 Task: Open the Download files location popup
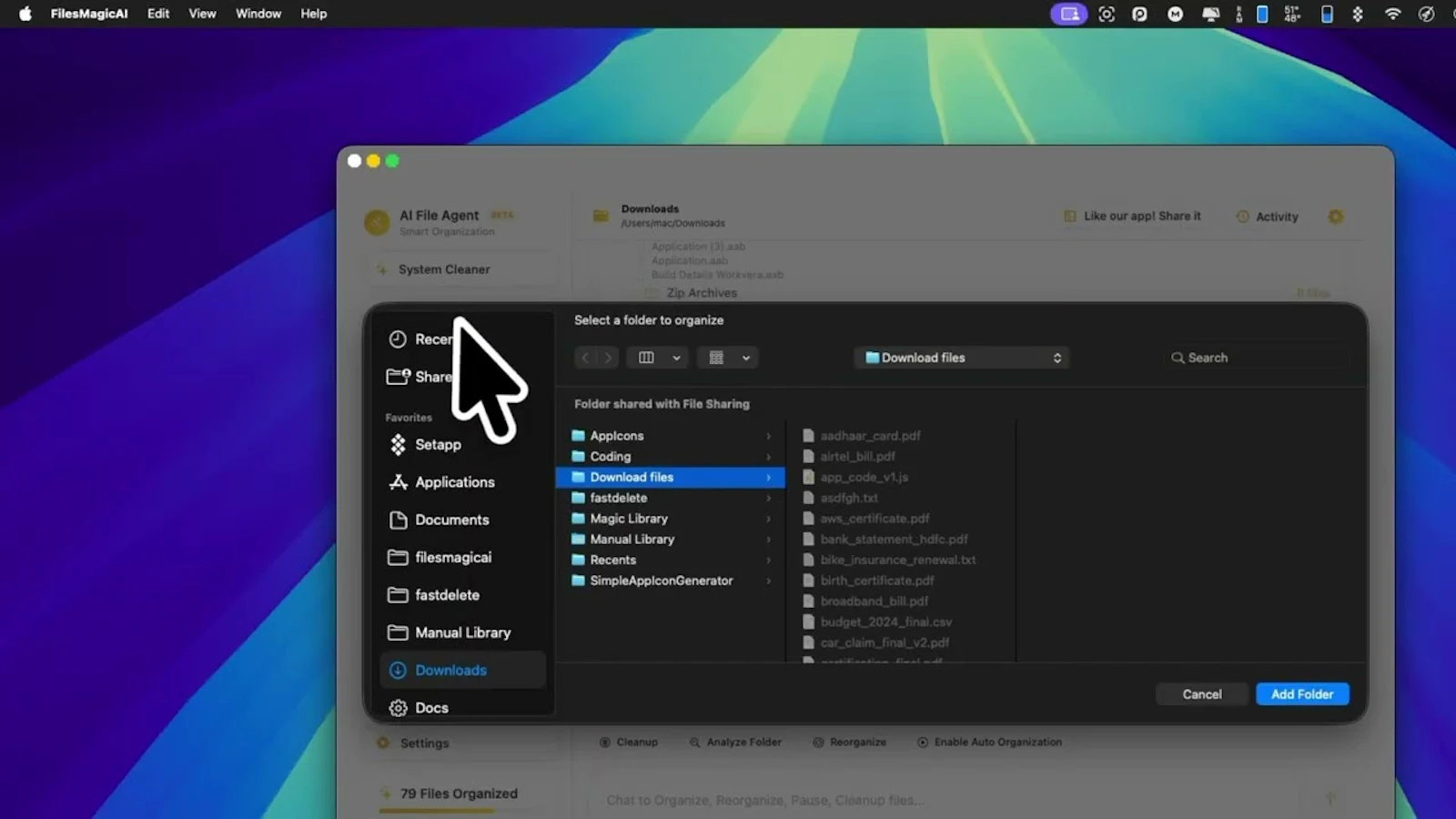[x=962, y=358]
